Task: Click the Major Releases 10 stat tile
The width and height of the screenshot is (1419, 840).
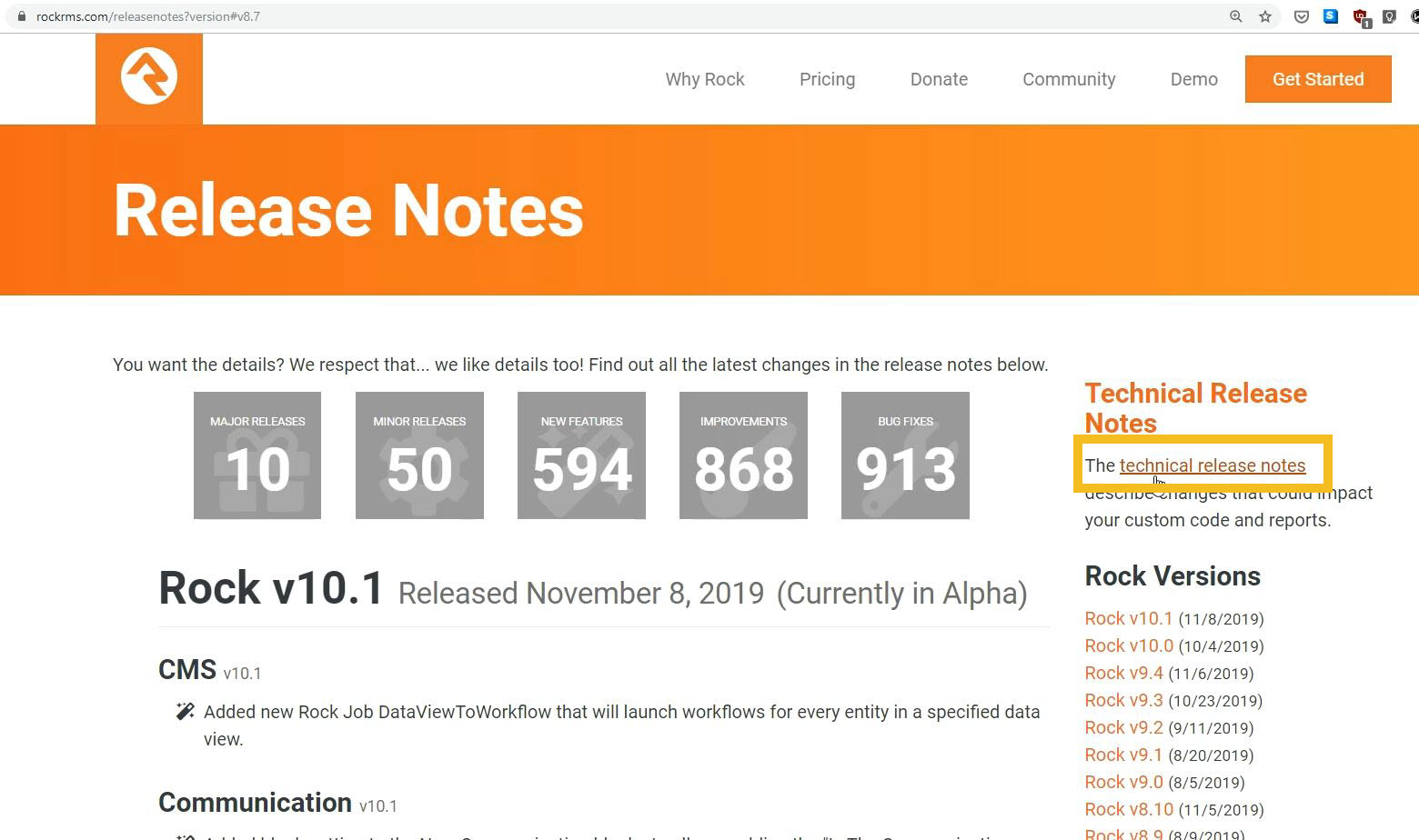Action: point(257,455)
